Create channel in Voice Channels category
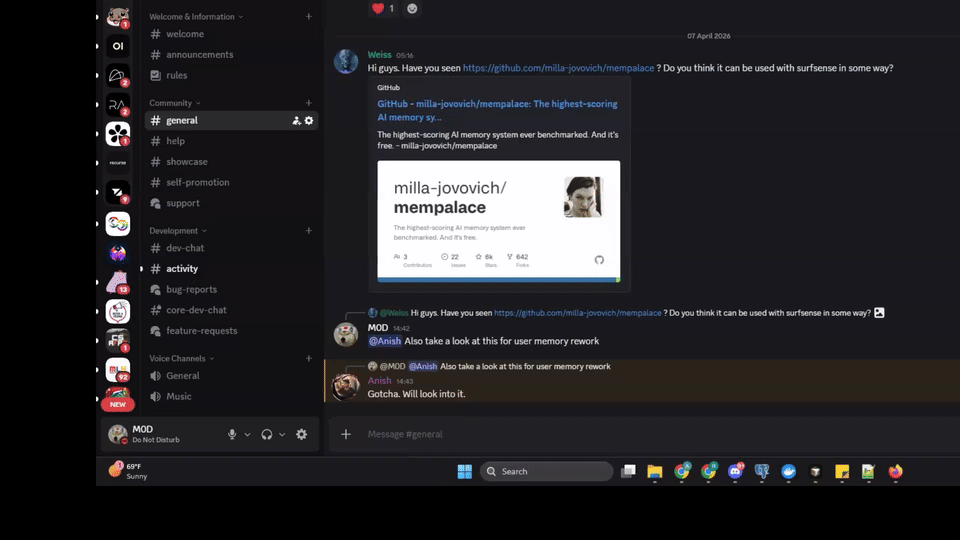Image resolution: width=960 pixels, height=540 pixels. pos(309,358)
